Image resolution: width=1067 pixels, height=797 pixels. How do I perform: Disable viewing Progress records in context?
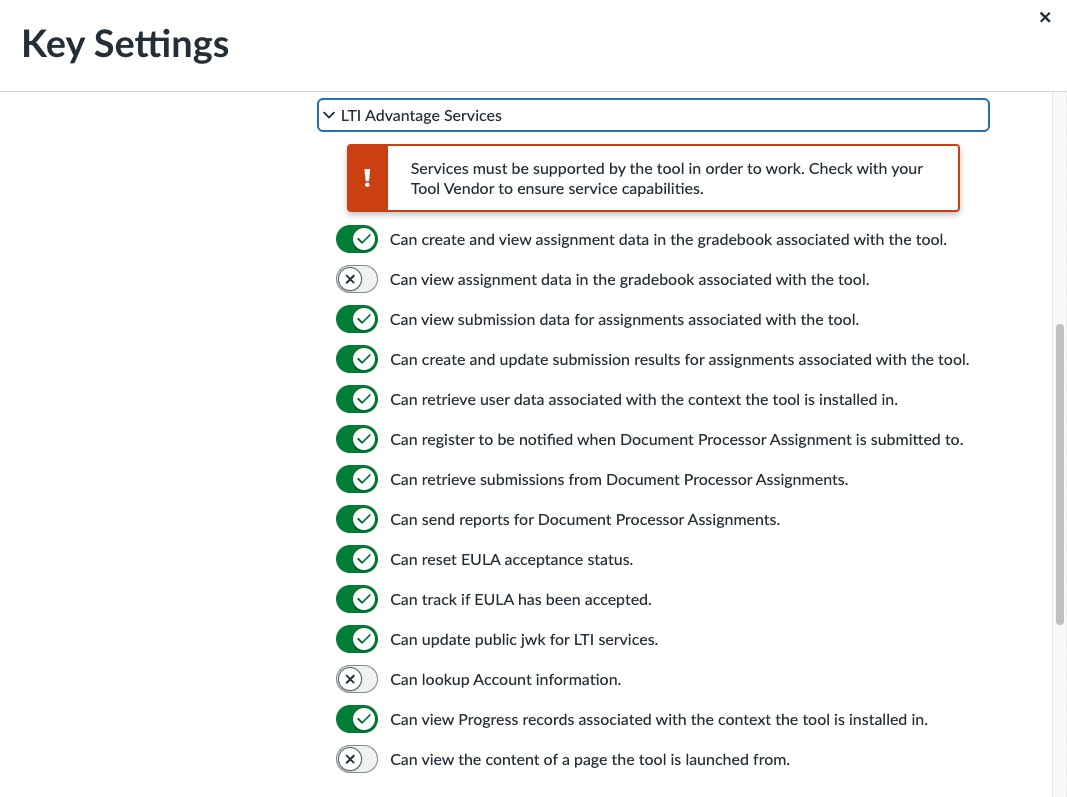point(357,719)
